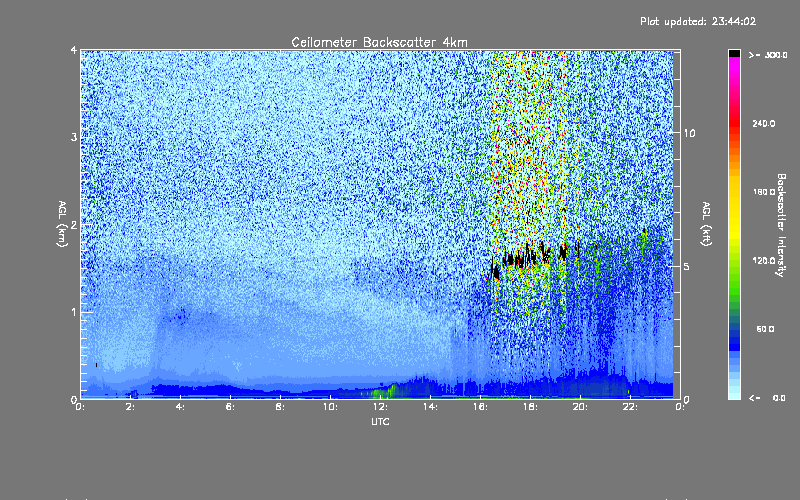Click the black cloud-base echo near 18 UTC
The height and width of the screenshot is (500, 800).
[531, 256]
